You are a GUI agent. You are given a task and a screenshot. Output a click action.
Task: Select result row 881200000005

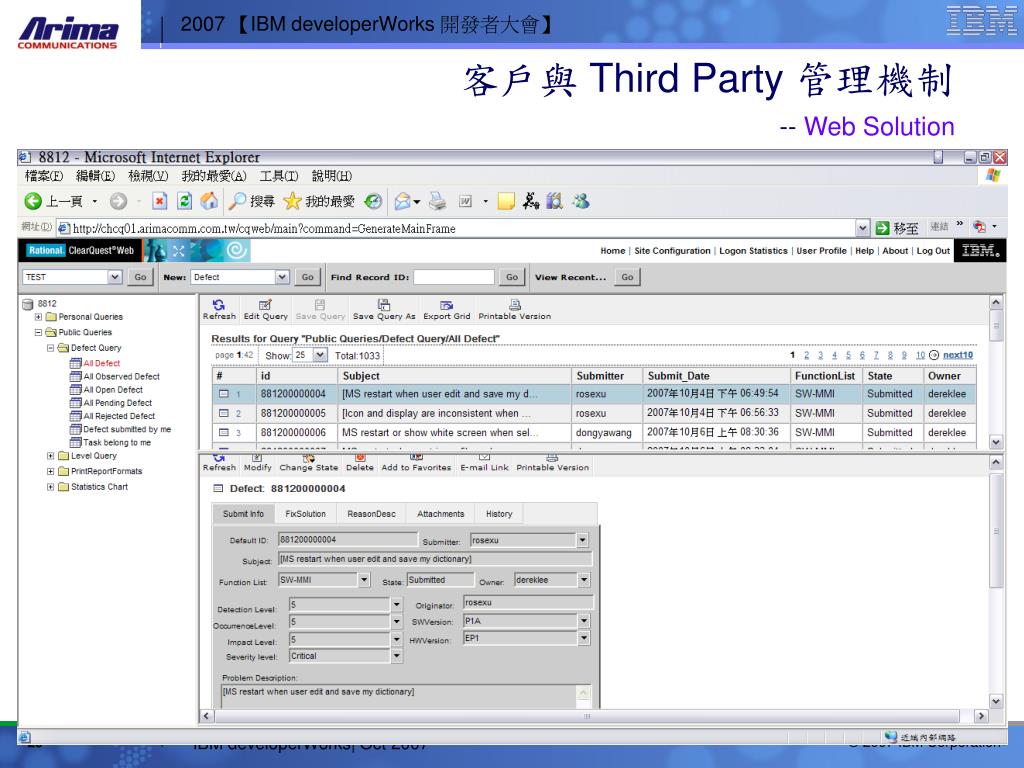click(594, 413)
